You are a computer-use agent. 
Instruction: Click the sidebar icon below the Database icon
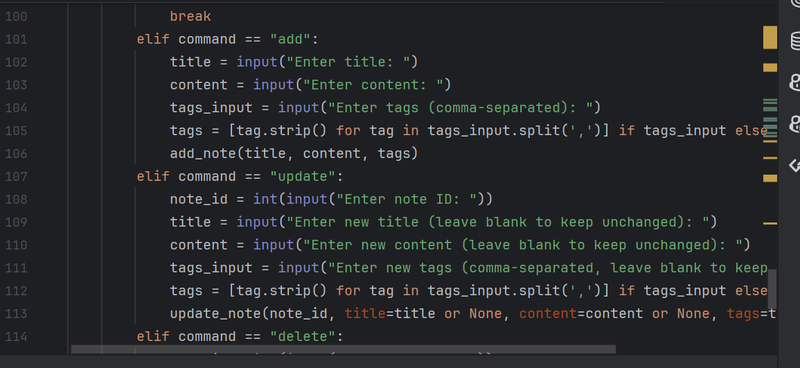point(795,83)
